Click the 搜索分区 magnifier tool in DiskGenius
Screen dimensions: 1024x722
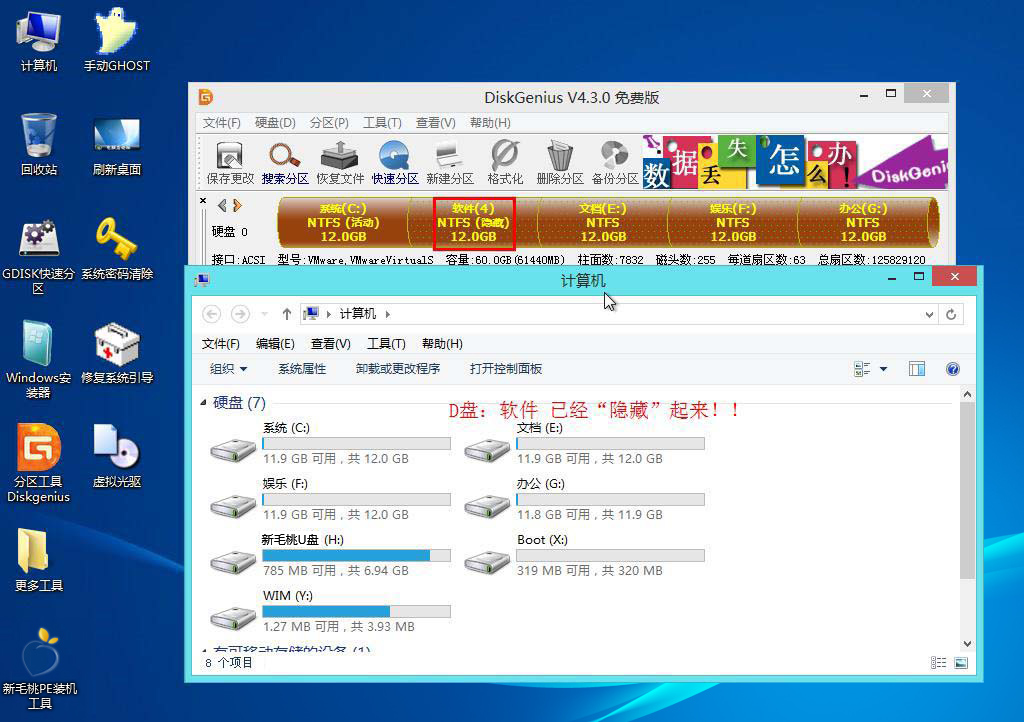click(x=285, y=163)
